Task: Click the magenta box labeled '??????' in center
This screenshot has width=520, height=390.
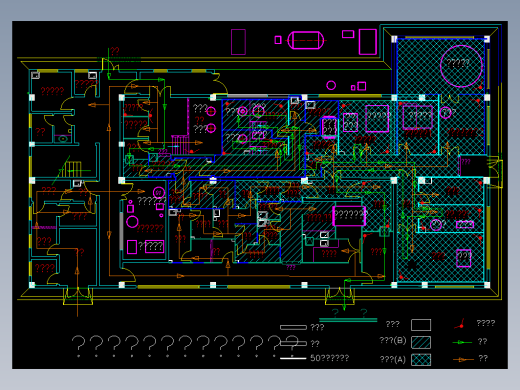Action: 349,216
